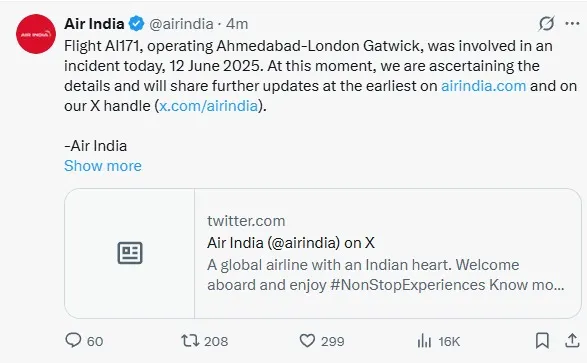
Task: Click the reply speech bubble icon
Action: (x=73, y=340)
